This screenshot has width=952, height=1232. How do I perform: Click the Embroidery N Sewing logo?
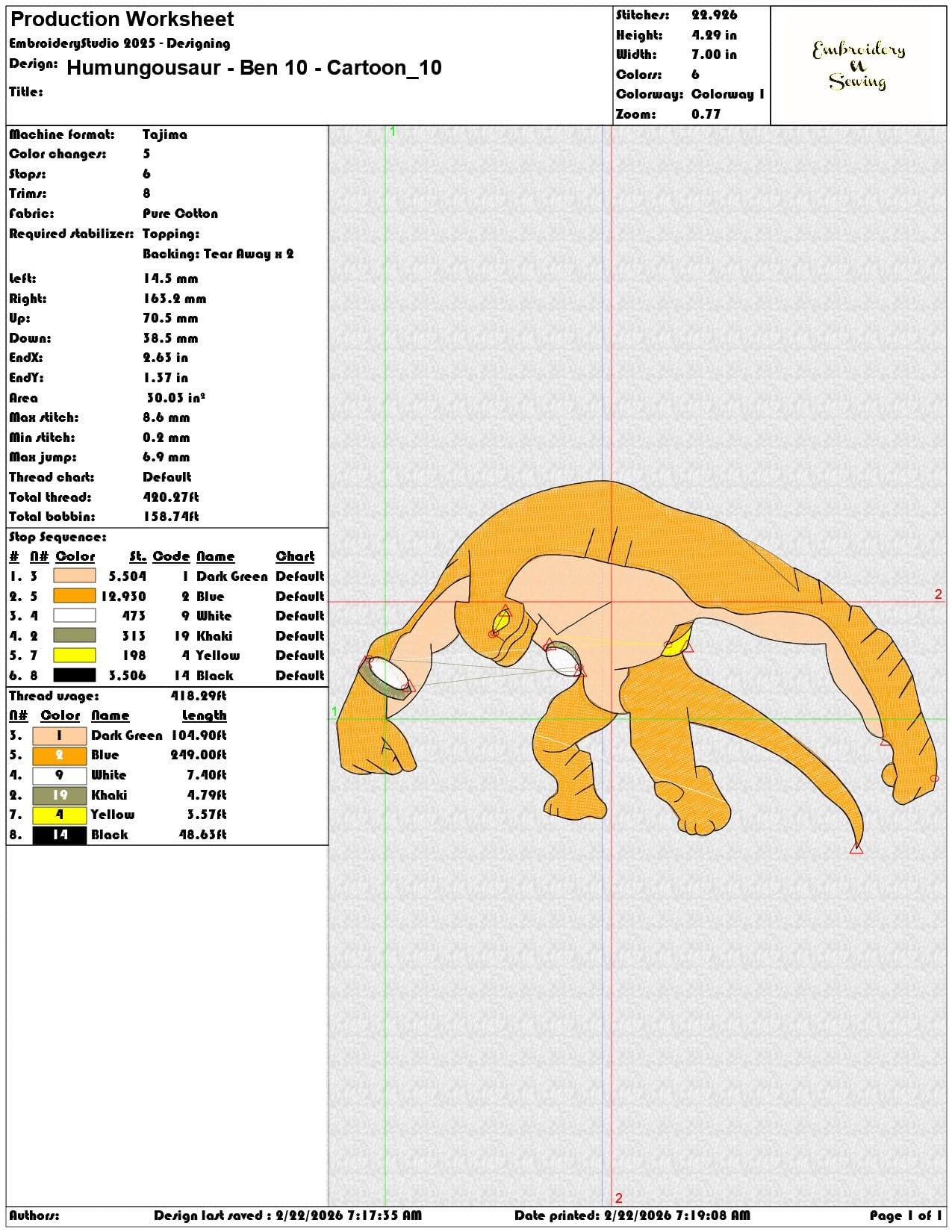pos(859,66)
